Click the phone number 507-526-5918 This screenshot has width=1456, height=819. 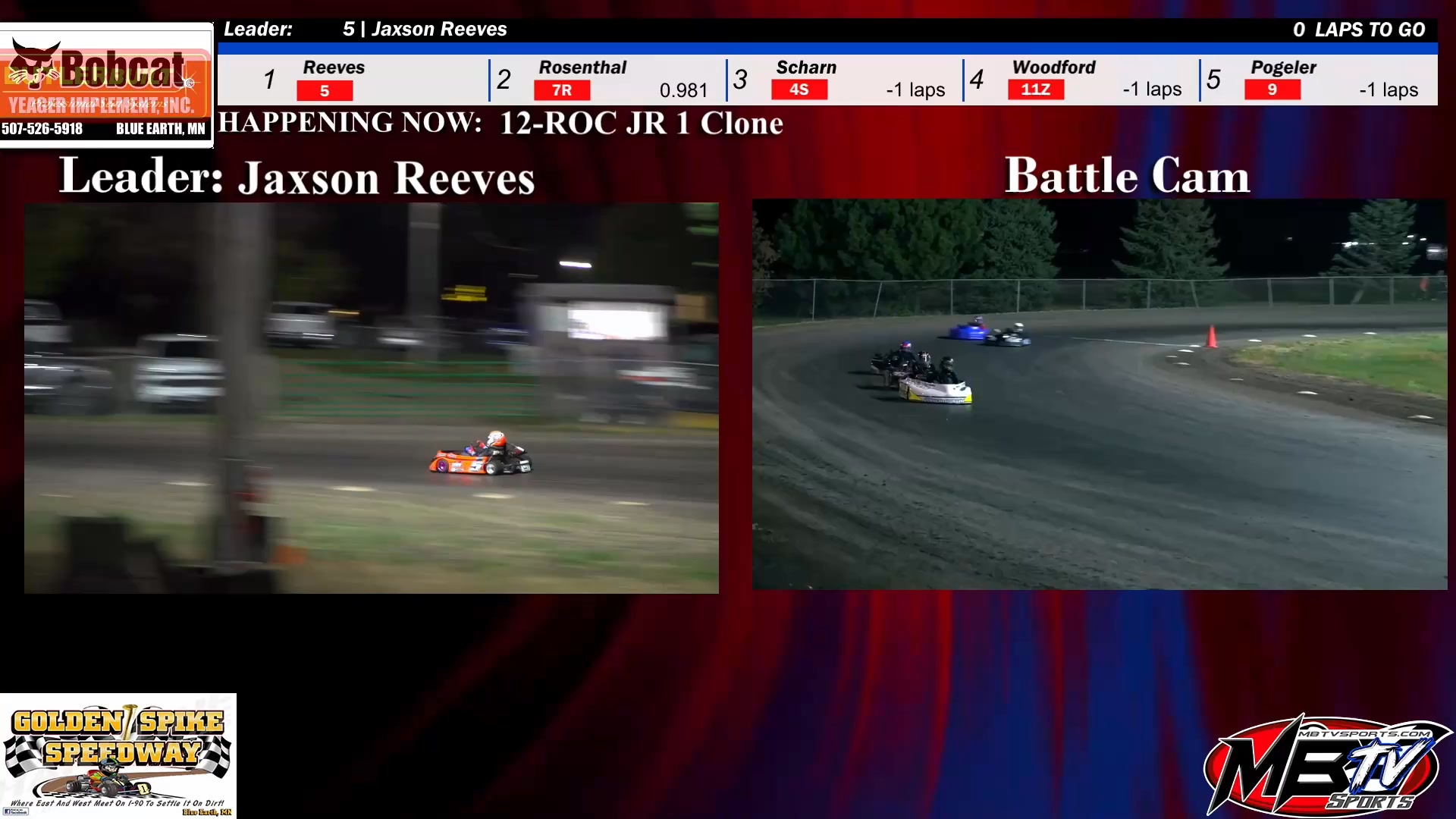tap(42, 129)
